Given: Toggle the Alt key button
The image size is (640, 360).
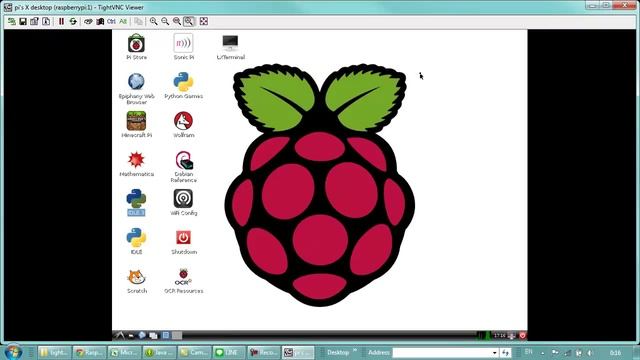Looking at the screenshot, I should [123, 21].
